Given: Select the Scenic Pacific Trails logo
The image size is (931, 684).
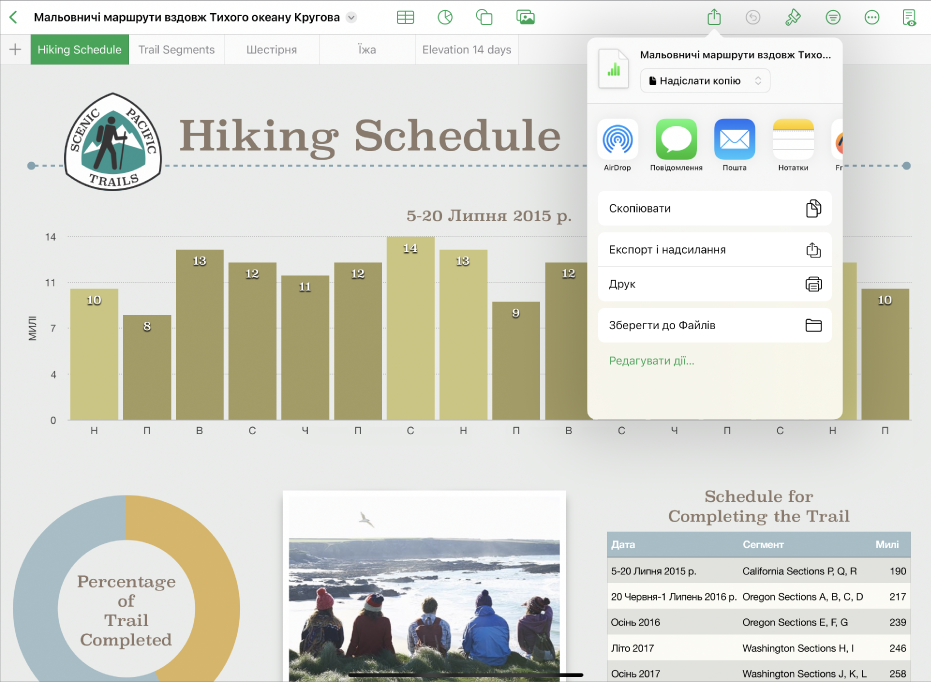Looking at the screenshot, I should coord(113,141).
